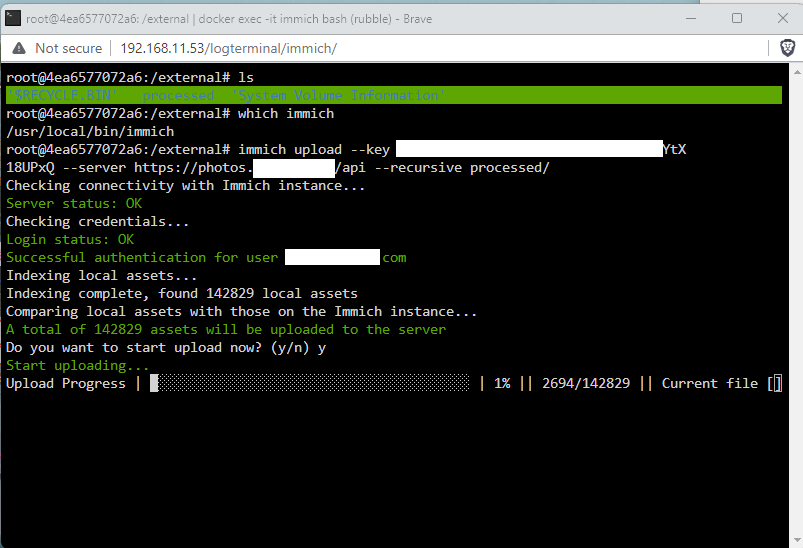
Task: Minimize the Brave terminal window
Action: [691, 18]
